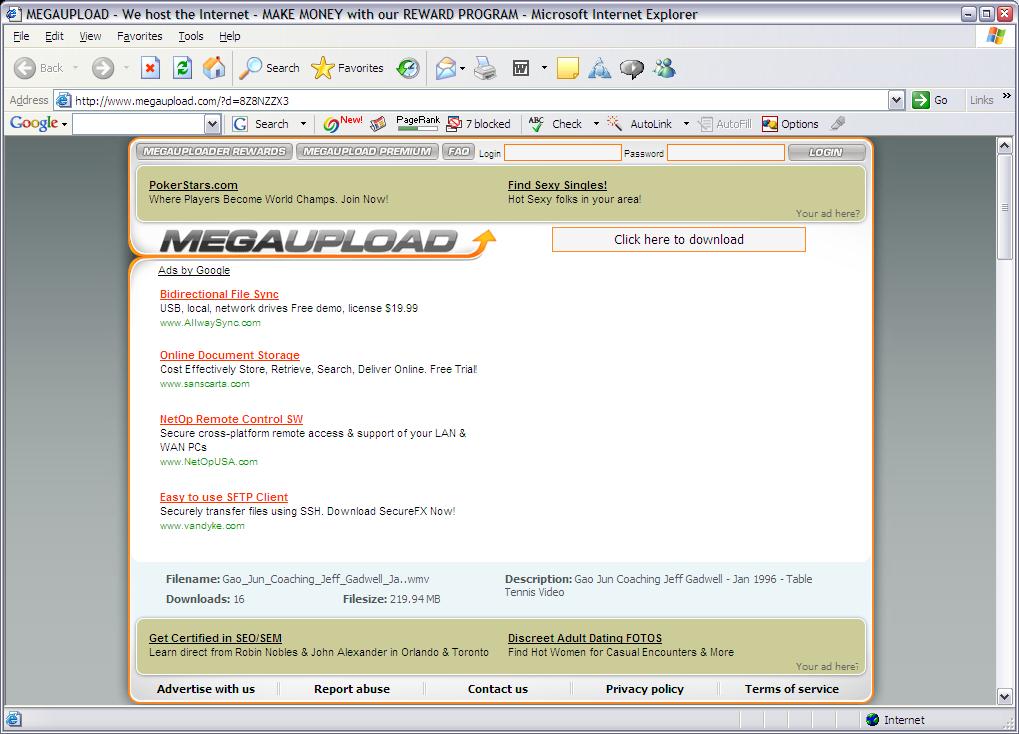This screenshot has width=1019, height=734.
Task: Click 'Click here to download' button
Action: [x=678, y=239]
